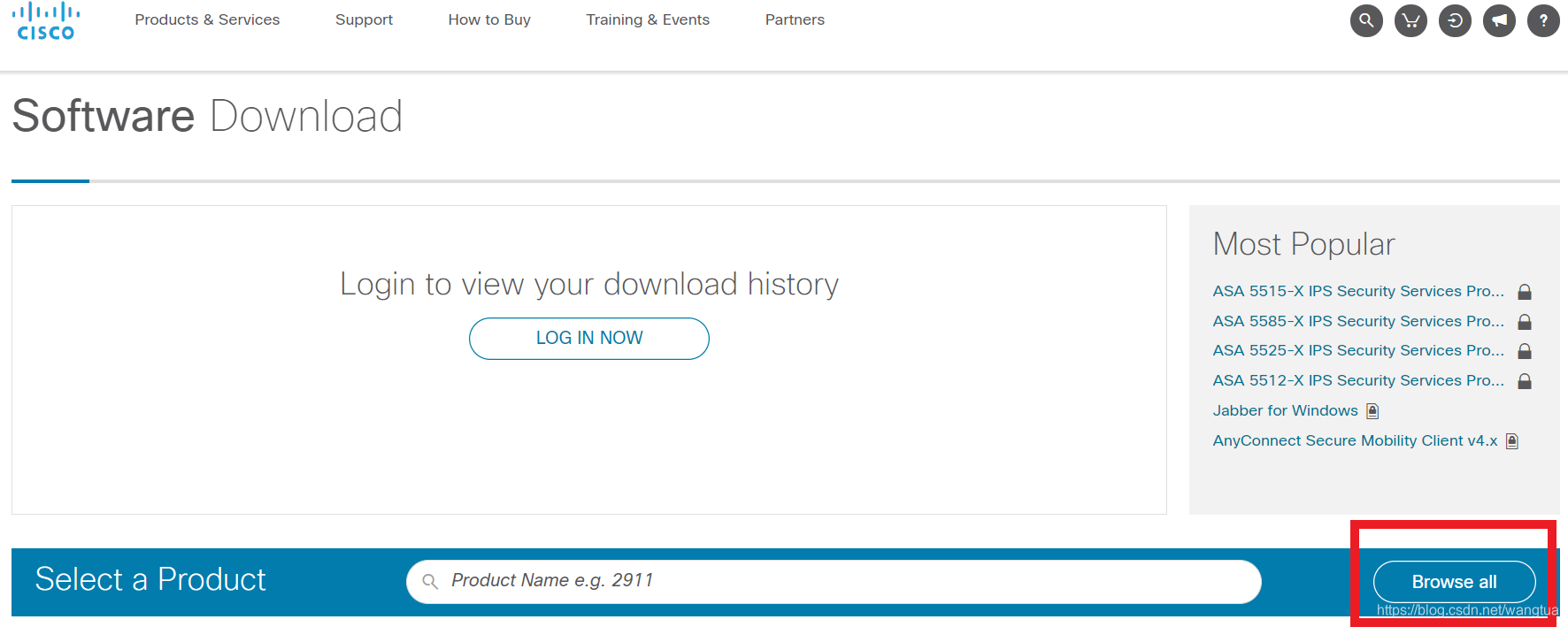This screenshot has height=627, width=1568.
Task: Click the login arrow icon in header
Action: pos(1455,20)
